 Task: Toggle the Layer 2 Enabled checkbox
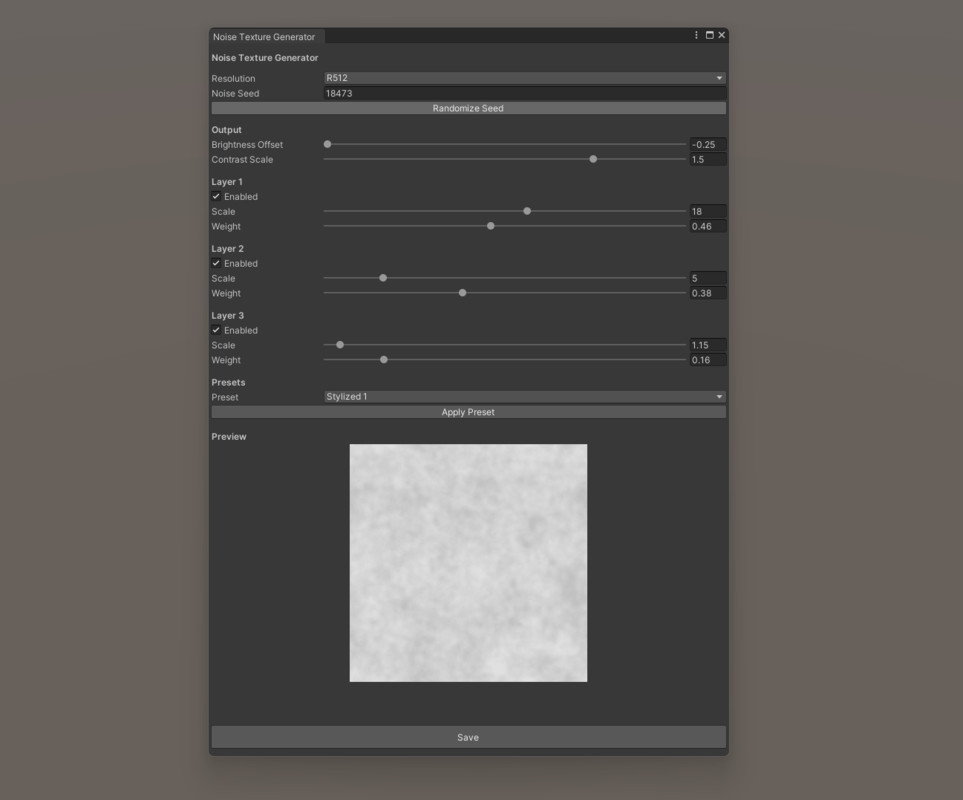click(216, 263)
